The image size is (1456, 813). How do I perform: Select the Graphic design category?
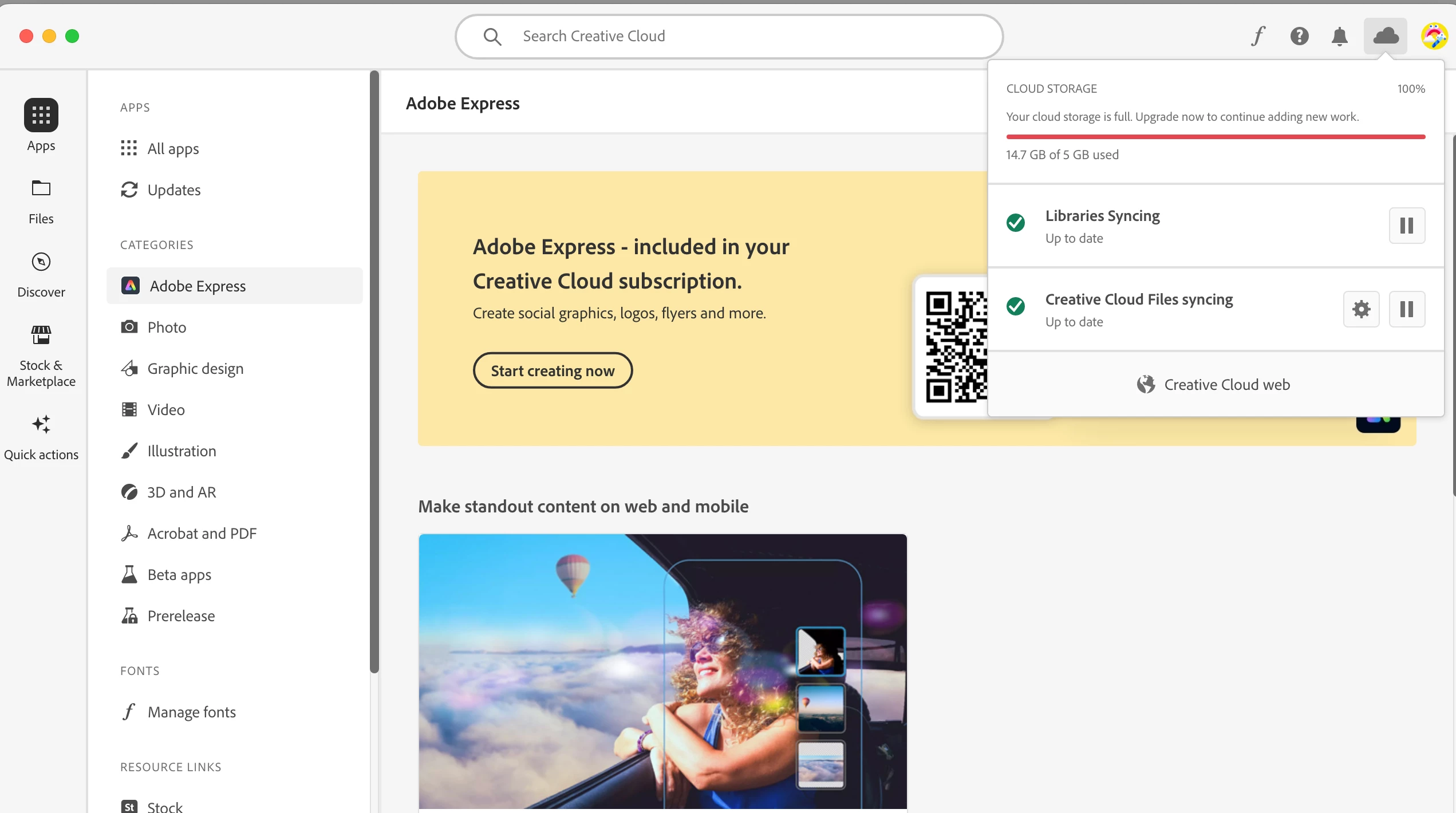[x=195, y=368]
